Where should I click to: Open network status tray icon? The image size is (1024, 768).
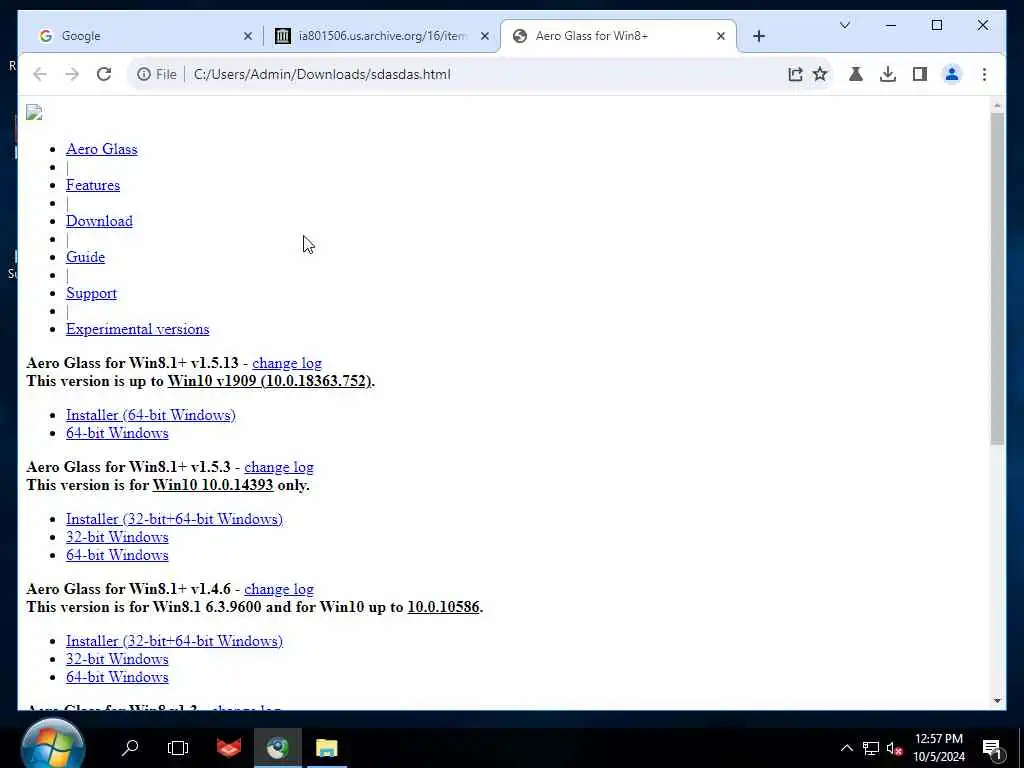[x=871, y=748]
